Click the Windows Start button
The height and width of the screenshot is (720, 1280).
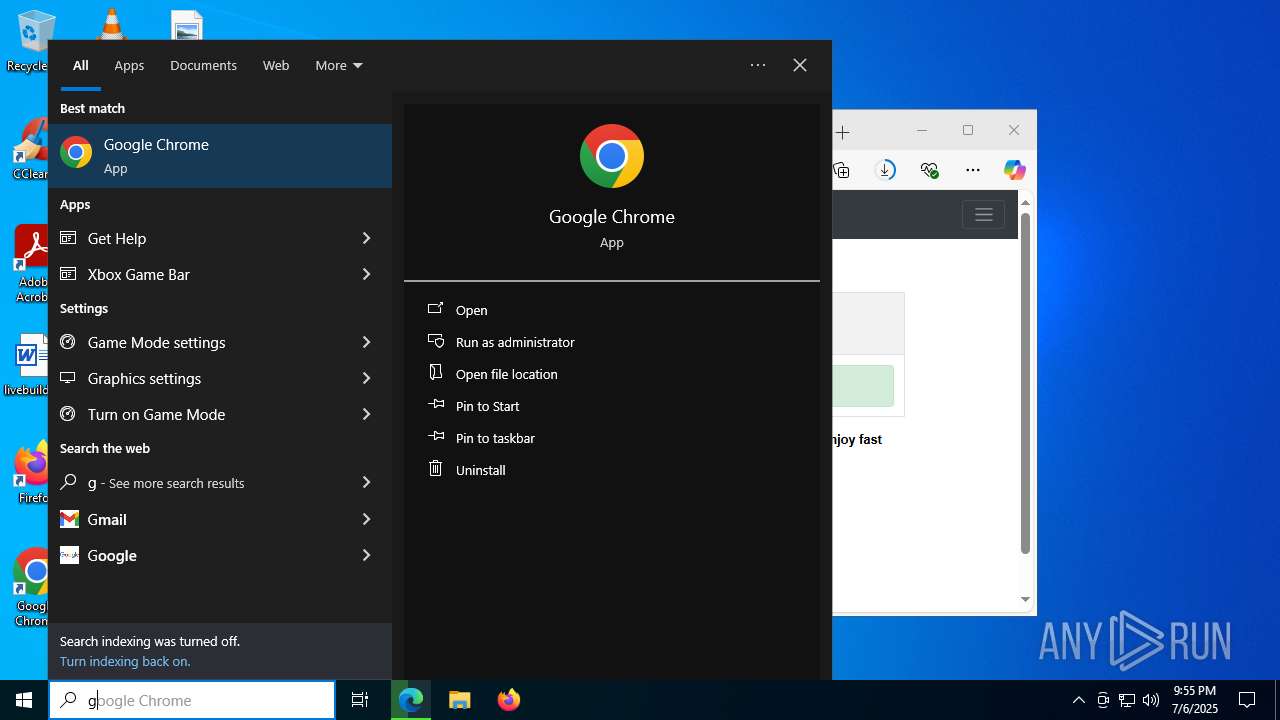[24, 700]
